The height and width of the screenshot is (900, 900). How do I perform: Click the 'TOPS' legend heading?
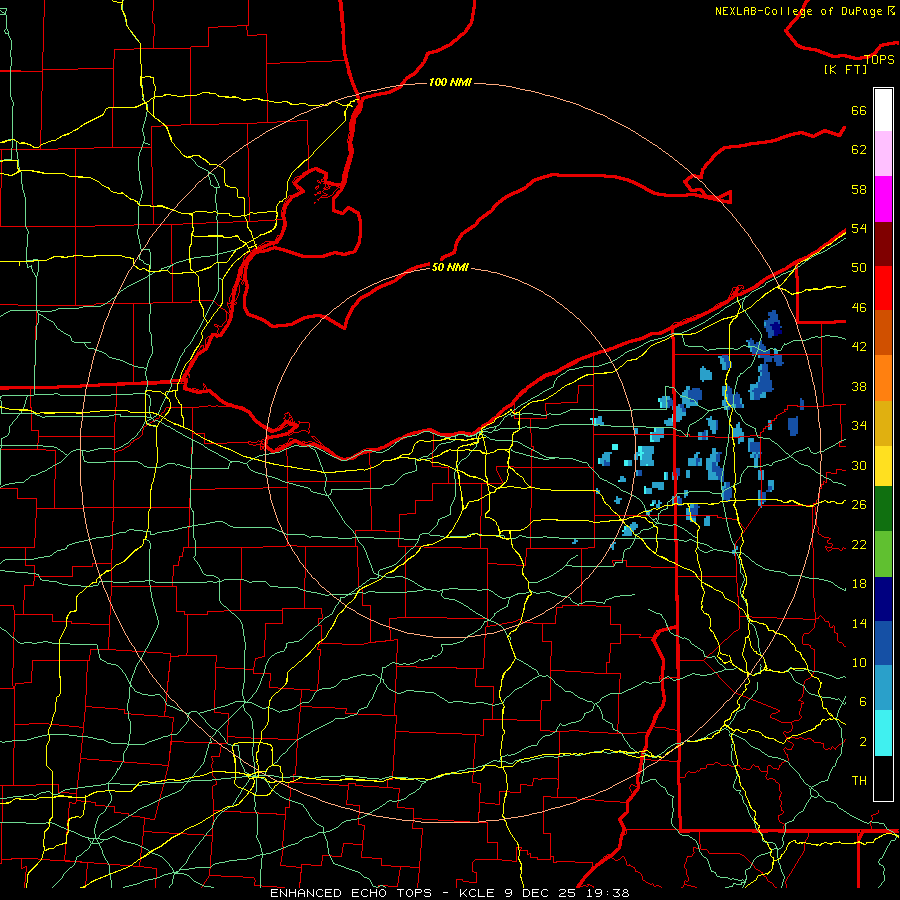[x=879, y=59]
